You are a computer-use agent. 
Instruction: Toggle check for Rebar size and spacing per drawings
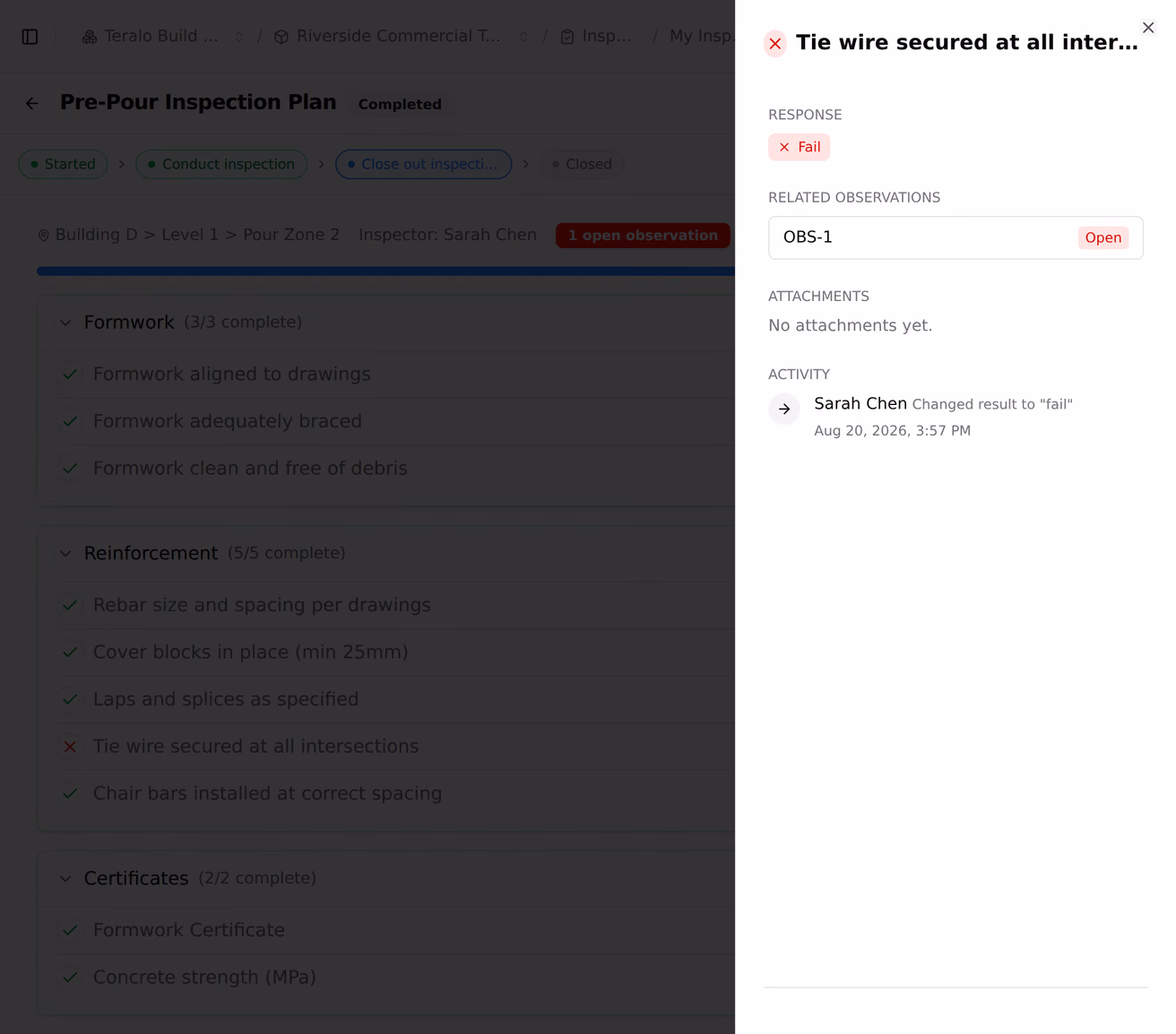[x=70, y=606]
